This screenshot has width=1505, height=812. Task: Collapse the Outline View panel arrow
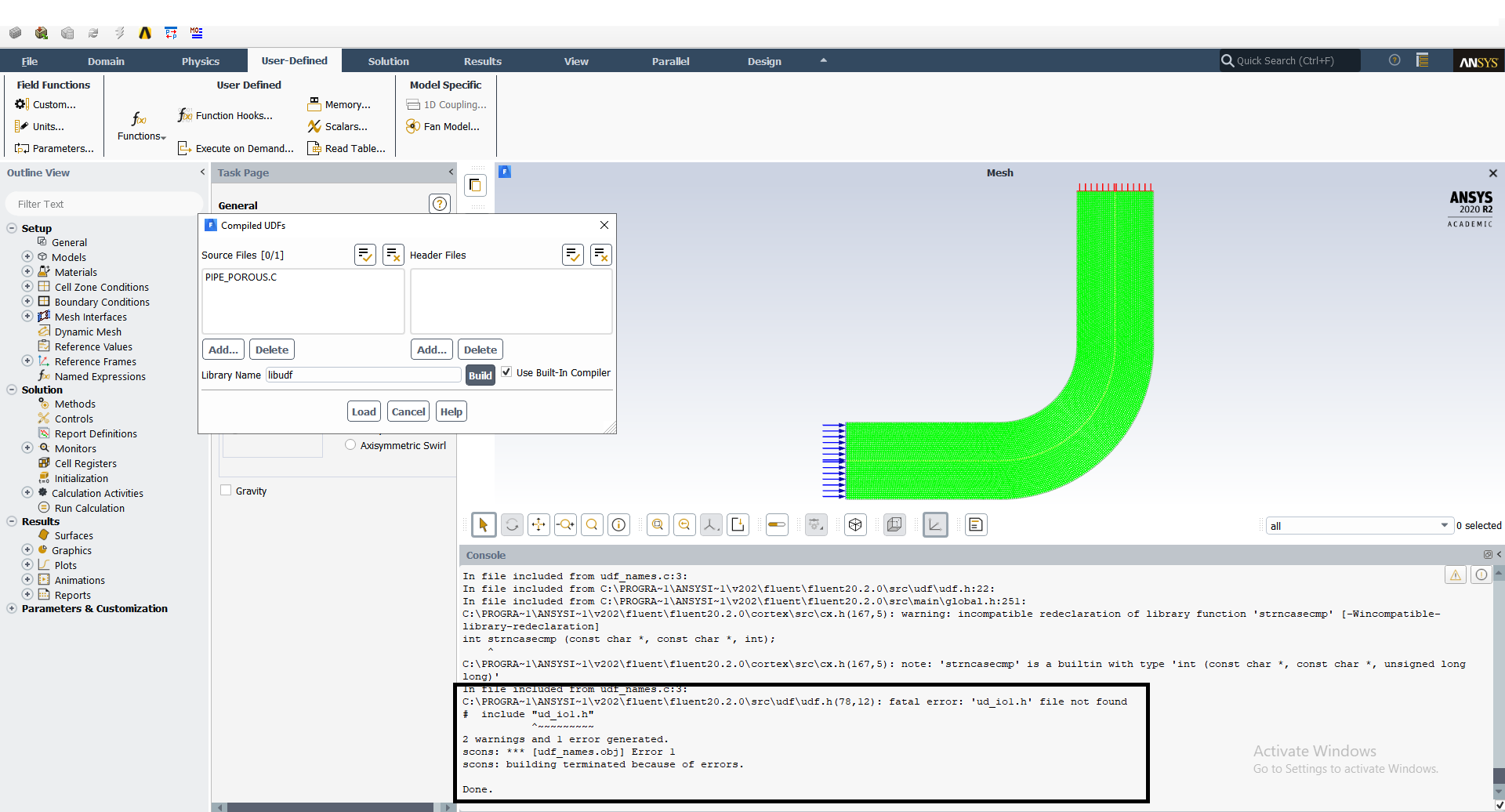[x=202, y=172]
